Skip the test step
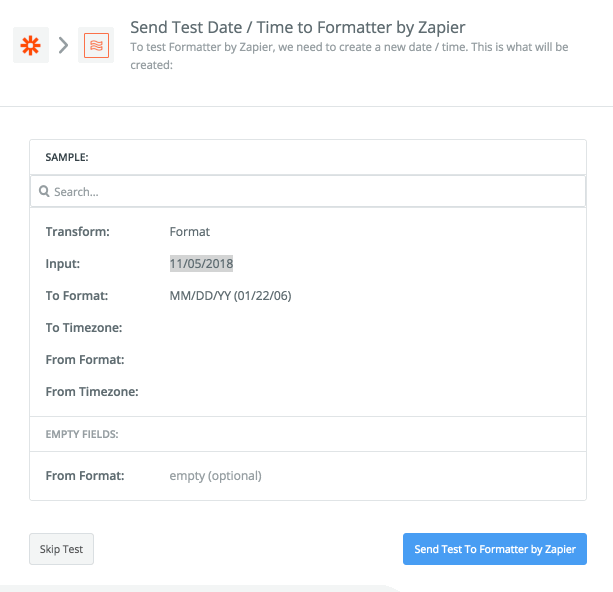 coord(61,549)
